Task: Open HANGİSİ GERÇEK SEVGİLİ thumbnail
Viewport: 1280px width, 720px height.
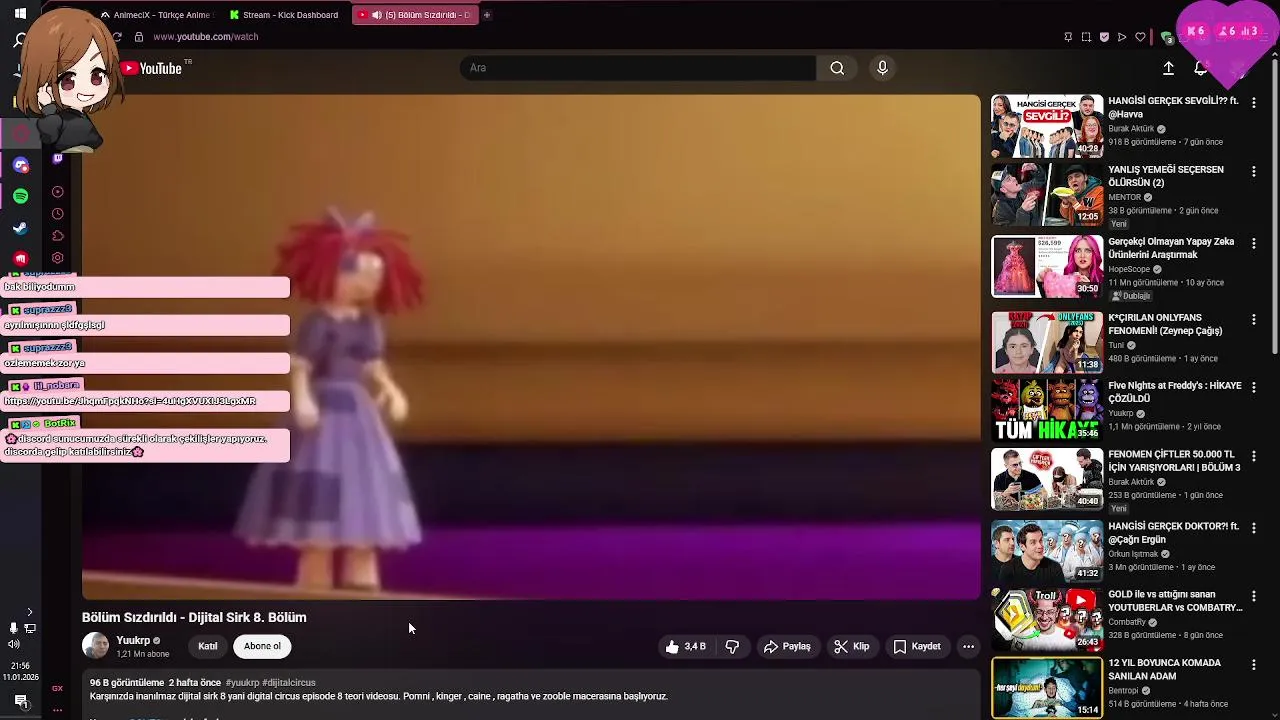Action: [1047, 126]
